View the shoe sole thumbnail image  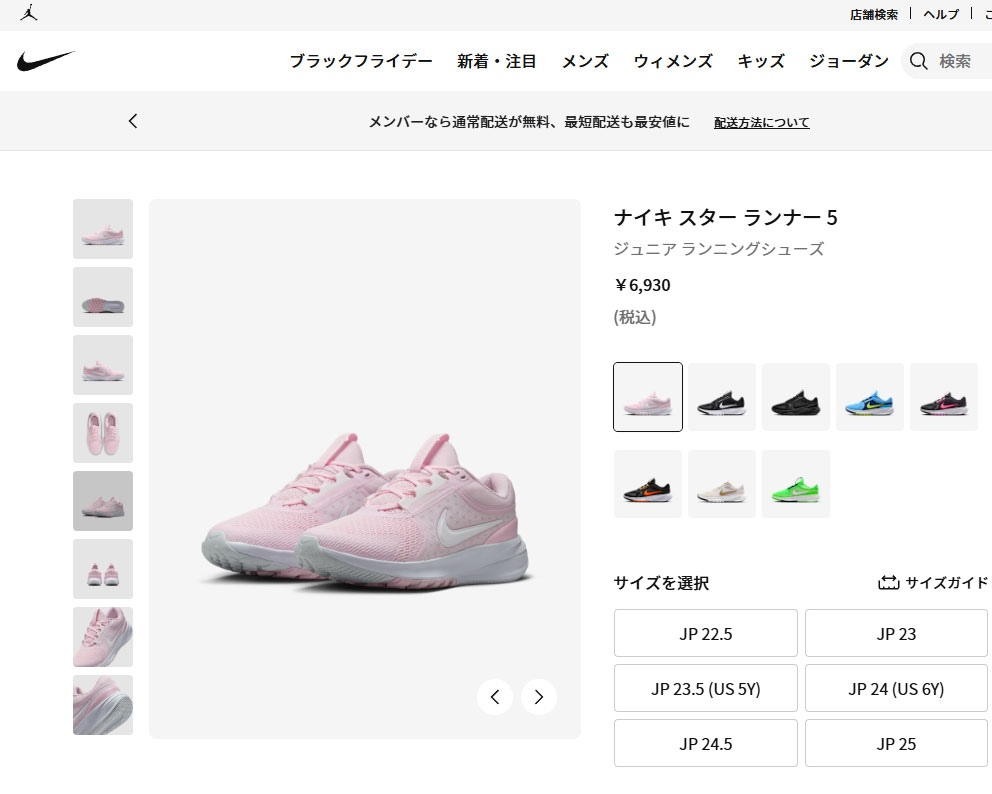click(x=103, y=297)
